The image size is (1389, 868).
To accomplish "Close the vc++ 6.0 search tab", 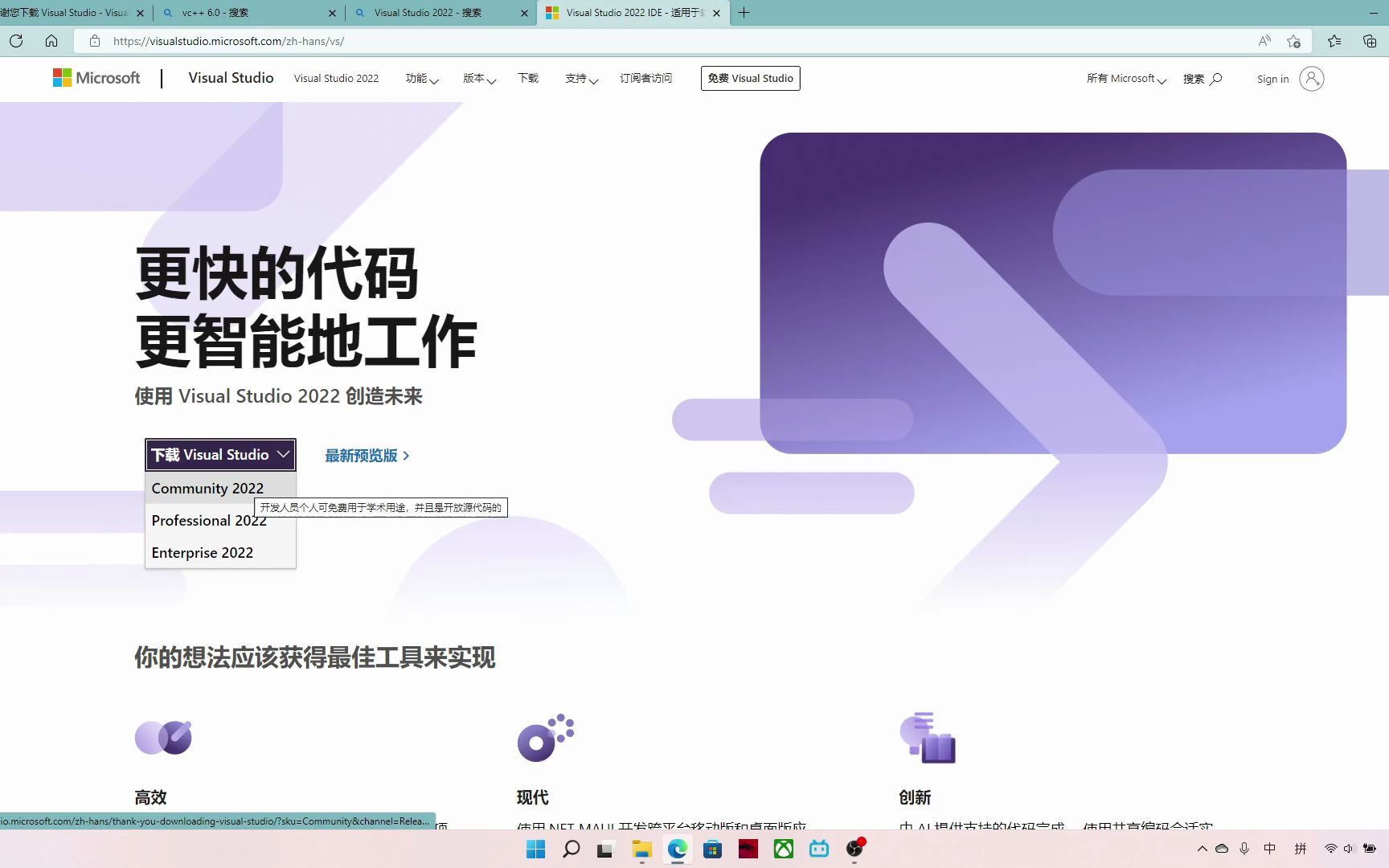I will (333, 13).
